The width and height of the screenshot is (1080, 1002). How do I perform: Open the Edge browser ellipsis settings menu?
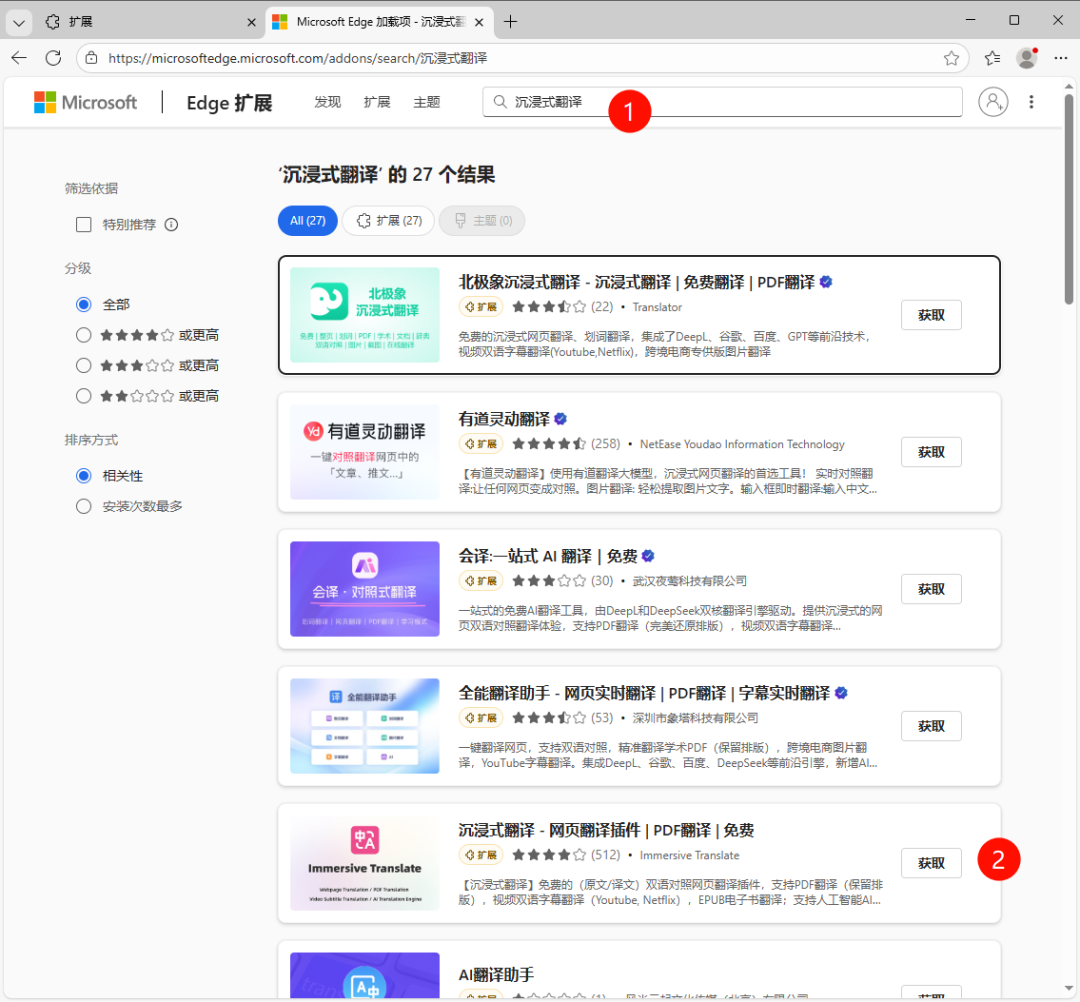[1061, 58]
